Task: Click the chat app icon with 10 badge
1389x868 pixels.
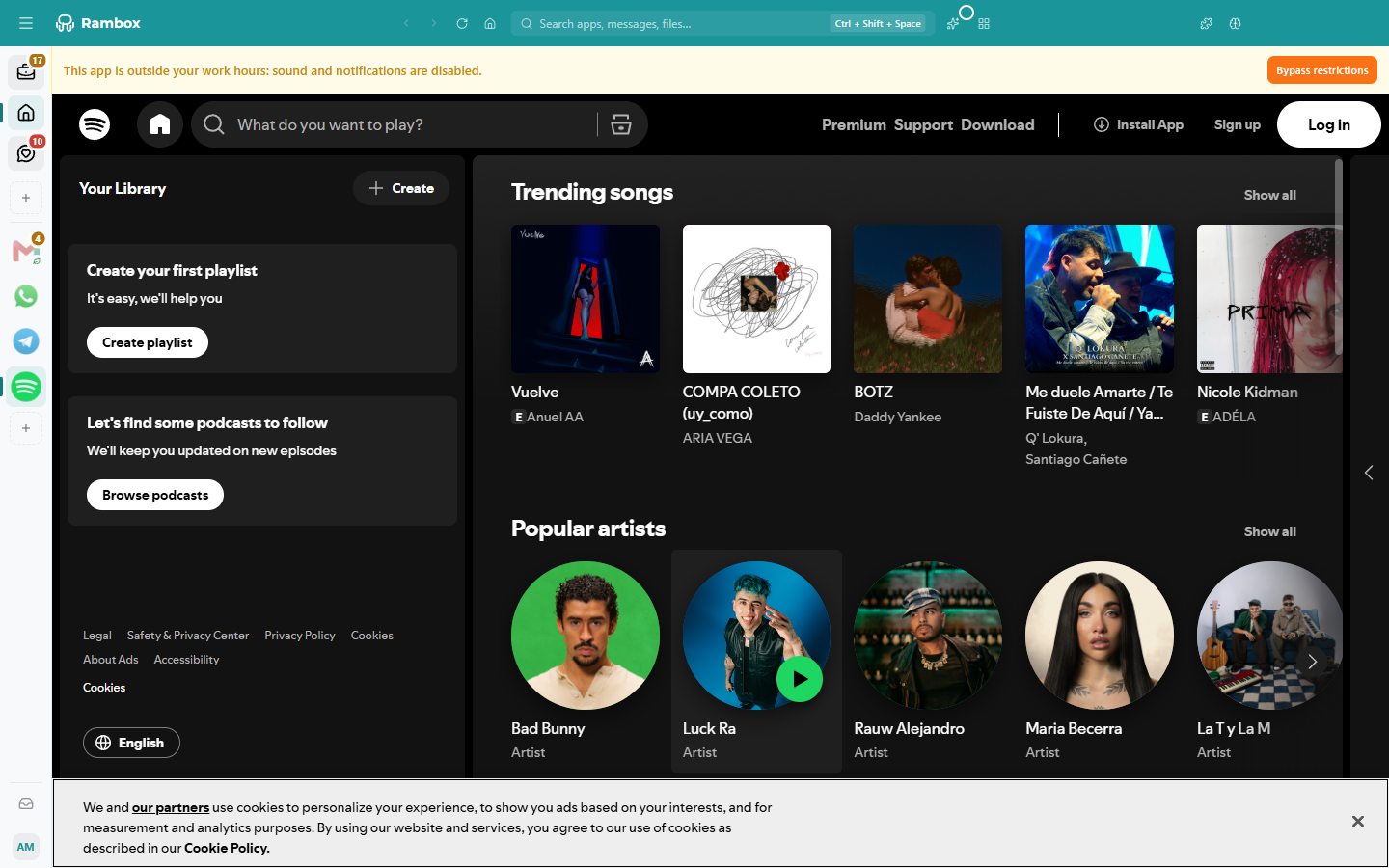Action: [26, 153]
